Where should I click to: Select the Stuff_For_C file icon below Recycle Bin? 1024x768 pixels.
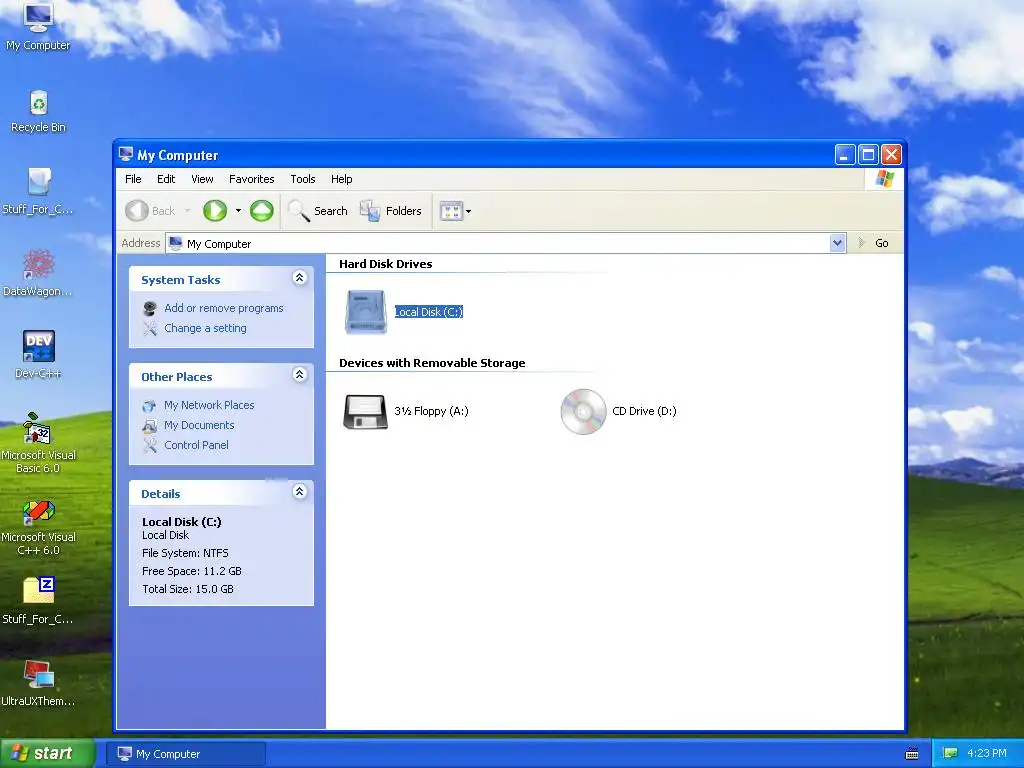pyautogui.click(x=38, y=191)
